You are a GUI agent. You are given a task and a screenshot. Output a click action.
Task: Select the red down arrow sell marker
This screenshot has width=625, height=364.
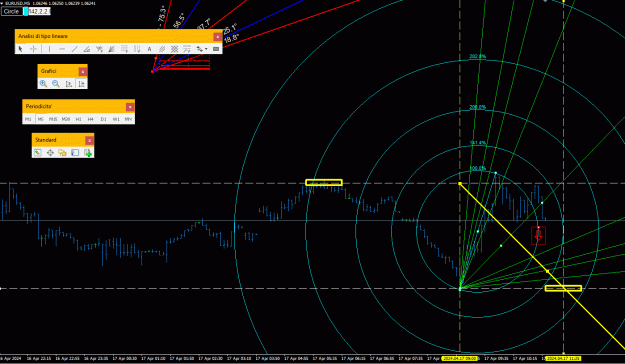(539, 235)
